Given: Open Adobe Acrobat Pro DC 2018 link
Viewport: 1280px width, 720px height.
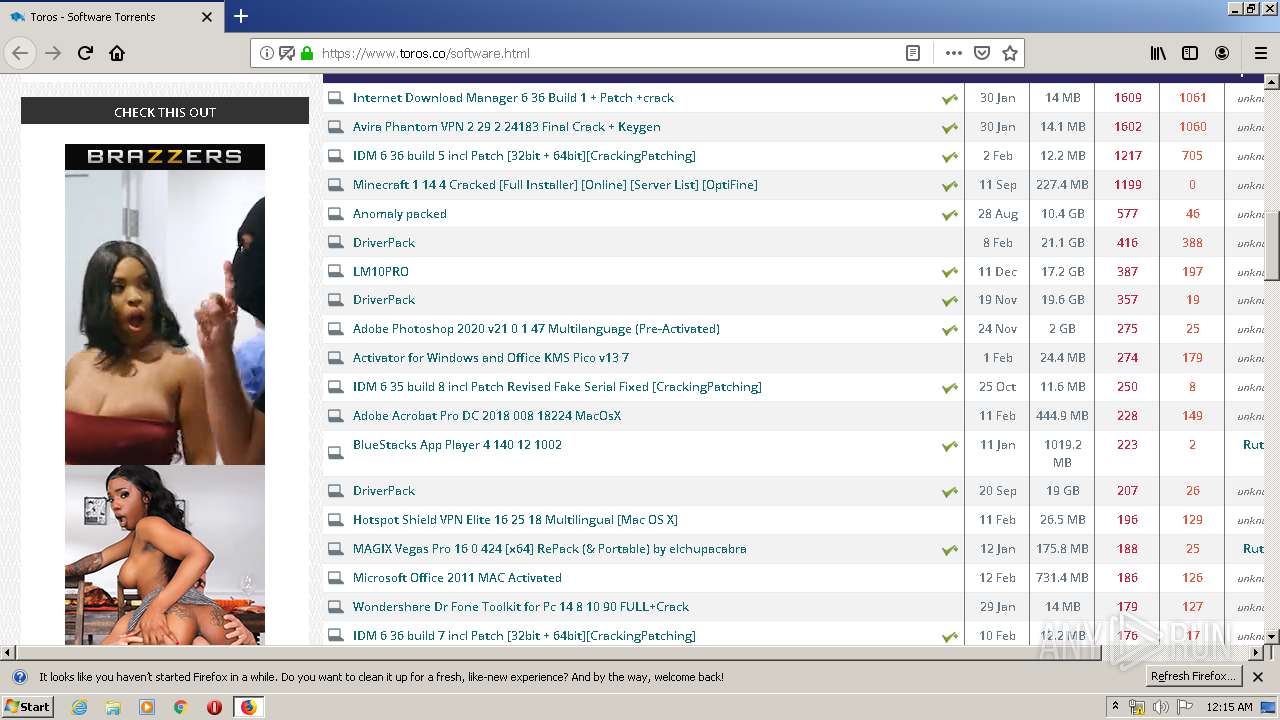Looking at the screenshot, I should pyautogui.click(x=487, y=416).
